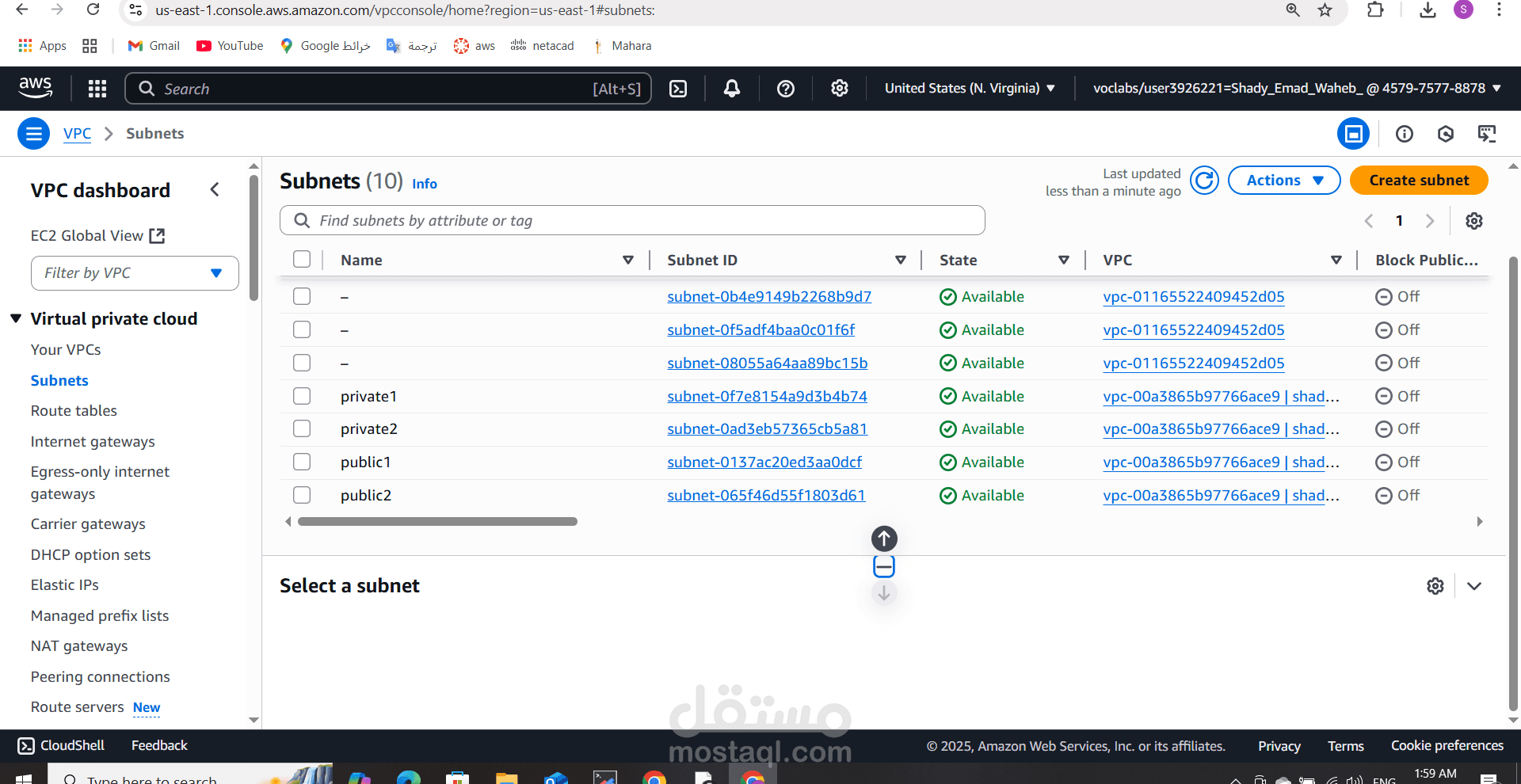Sort by State column arrow
Screen dimensions: 1521x784
[x=1064, y=260]
